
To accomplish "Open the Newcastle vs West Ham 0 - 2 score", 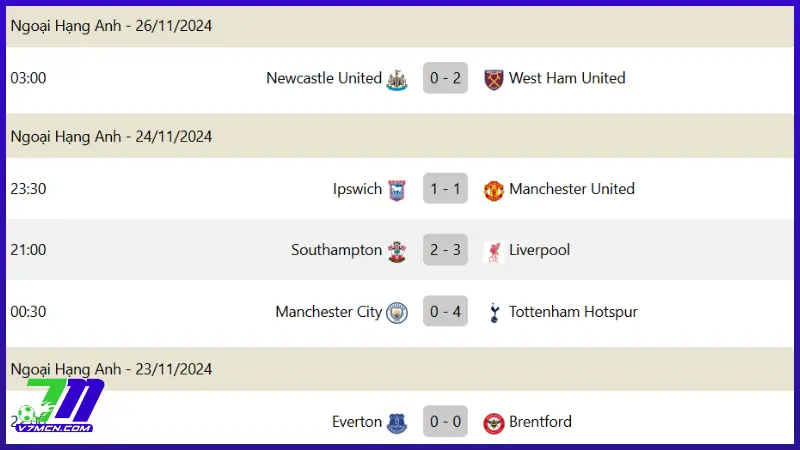I will (445, 78).
